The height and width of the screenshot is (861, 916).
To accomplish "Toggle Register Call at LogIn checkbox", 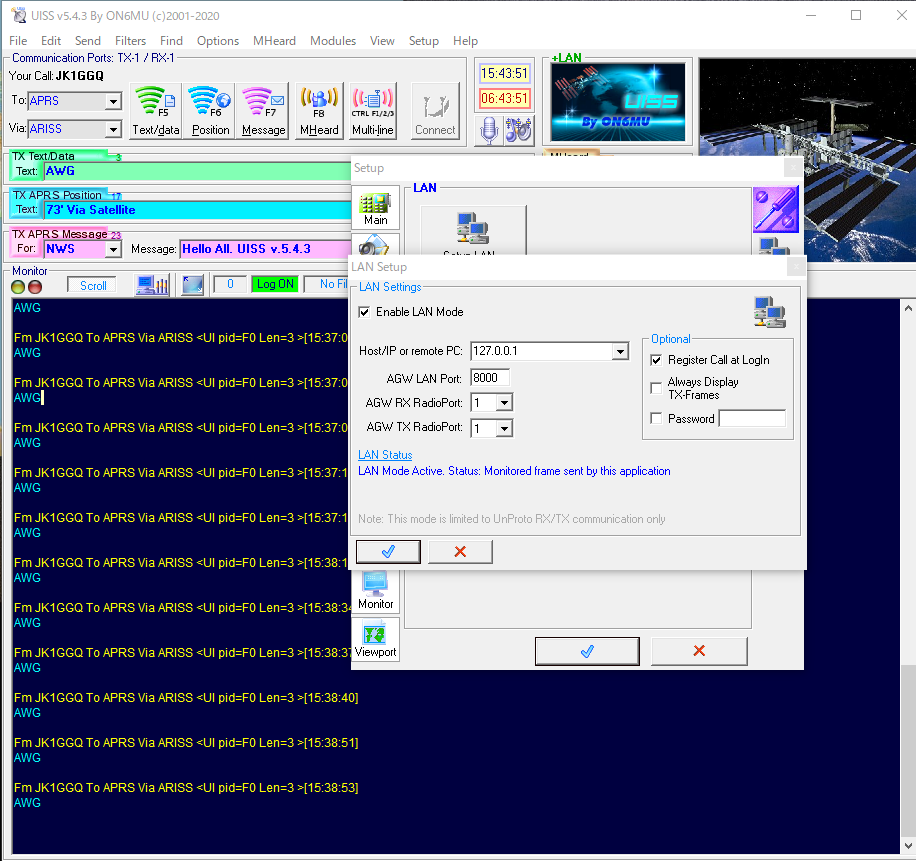I will click(x=656, y=360).
